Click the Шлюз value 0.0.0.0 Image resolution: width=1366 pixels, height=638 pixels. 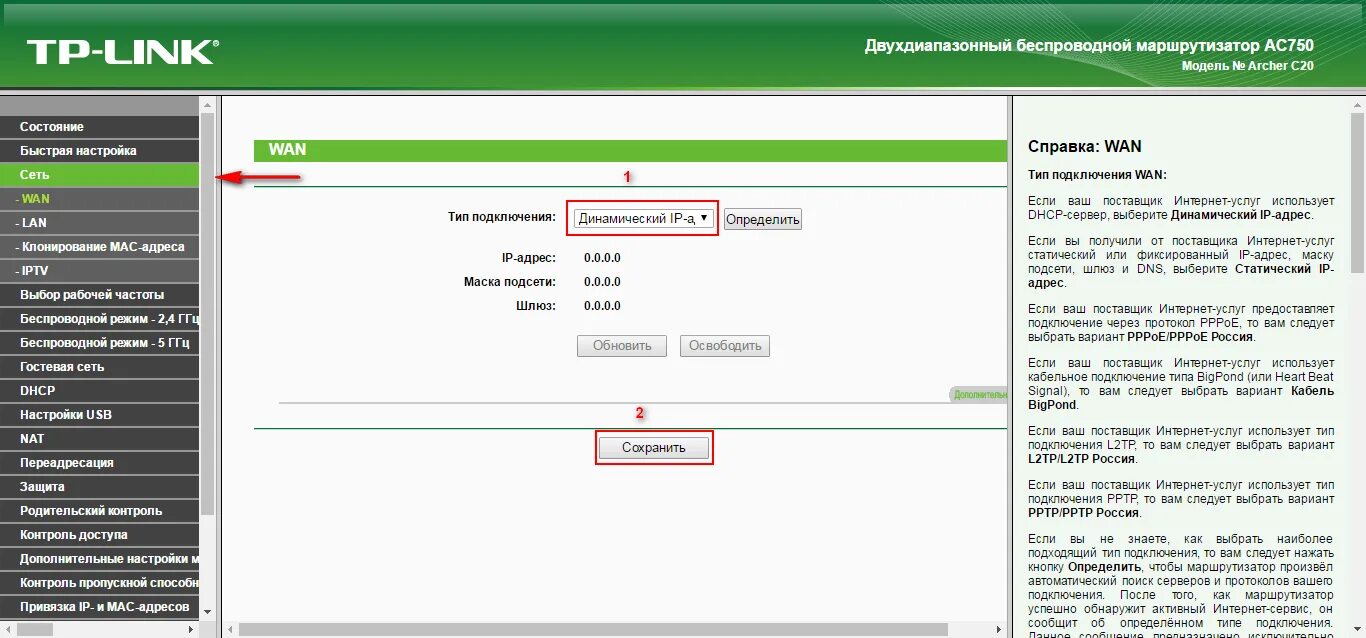pyautogui.click(x=602, y=306)
